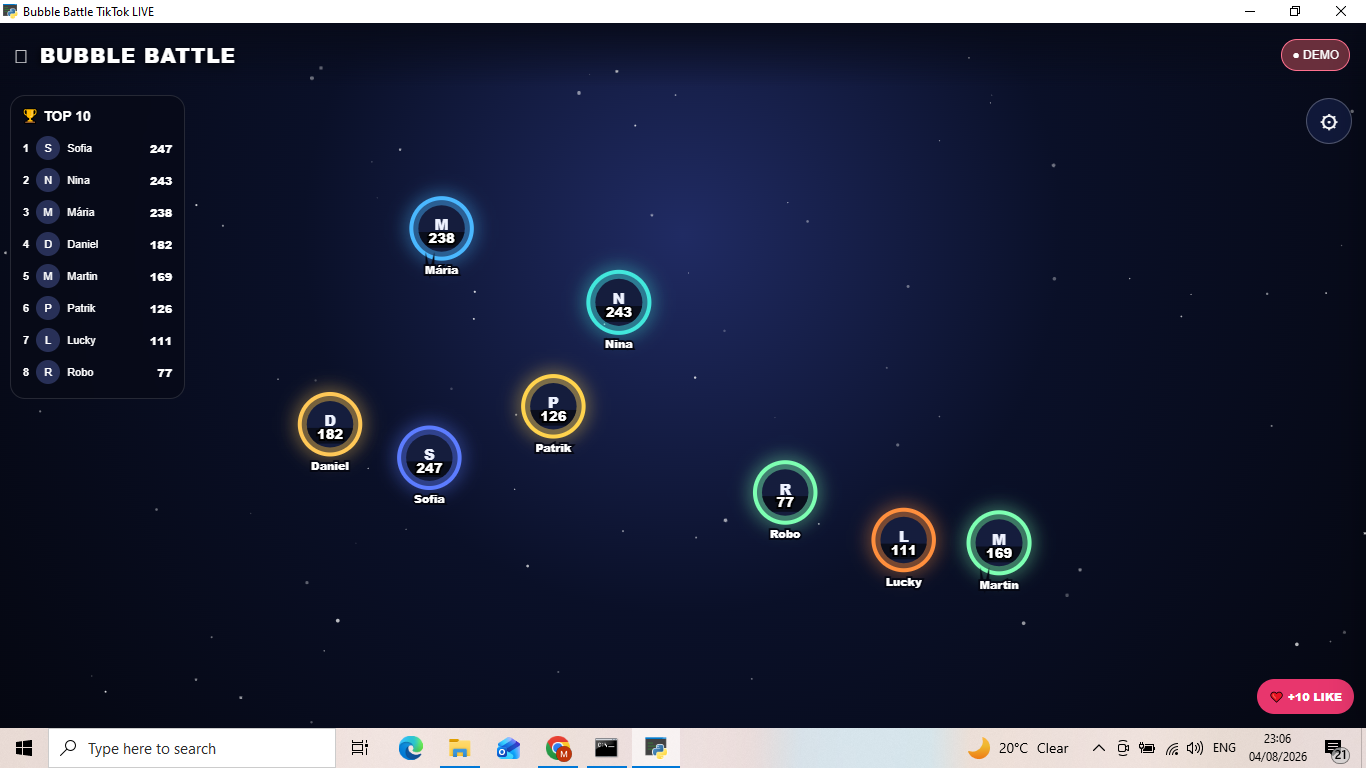Open the Windows Start menu
The width and height of the screenshot is (1366, 768).
click(x=24, y=748)
